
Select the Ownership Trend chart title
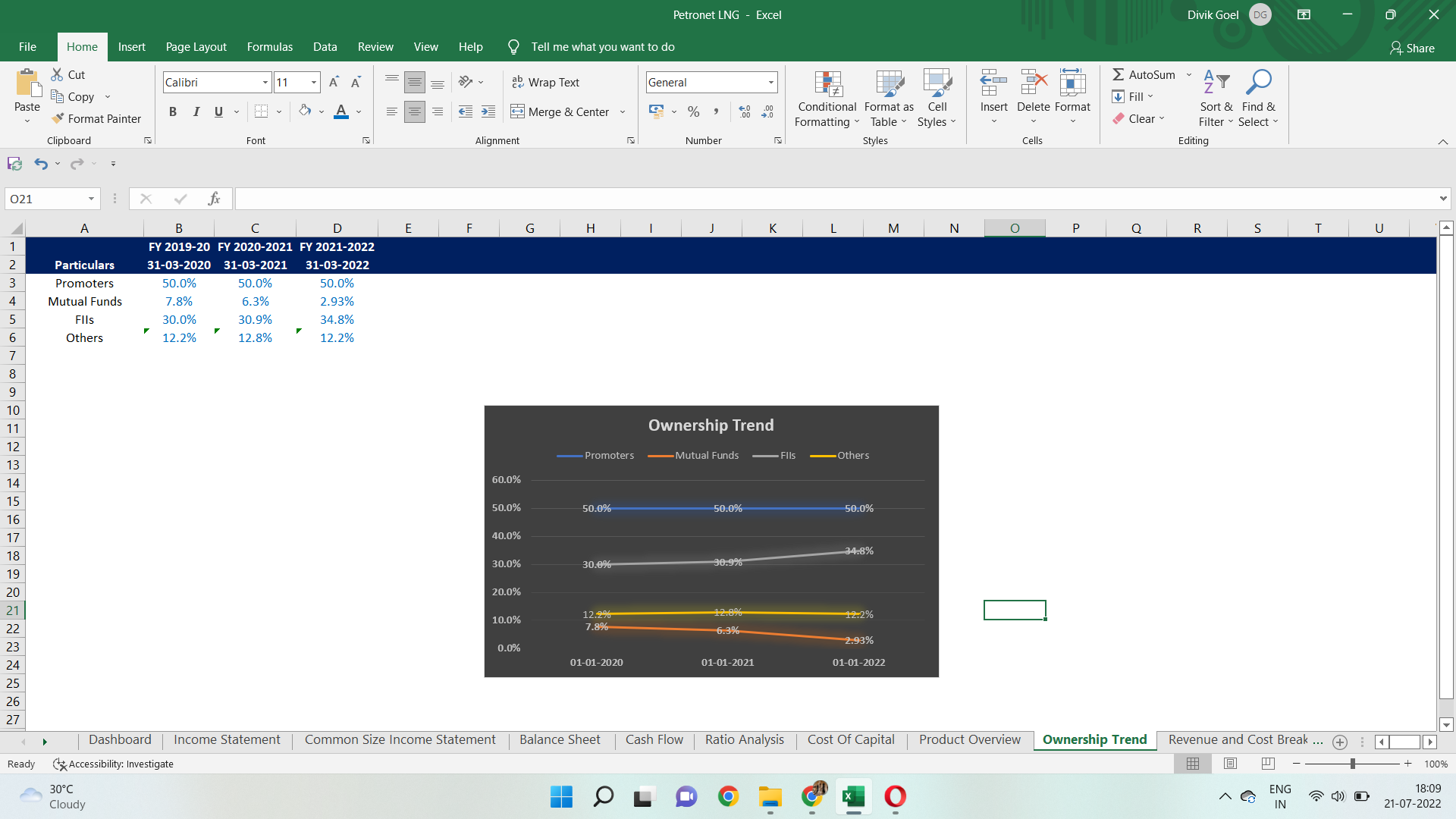coord(711,425)
